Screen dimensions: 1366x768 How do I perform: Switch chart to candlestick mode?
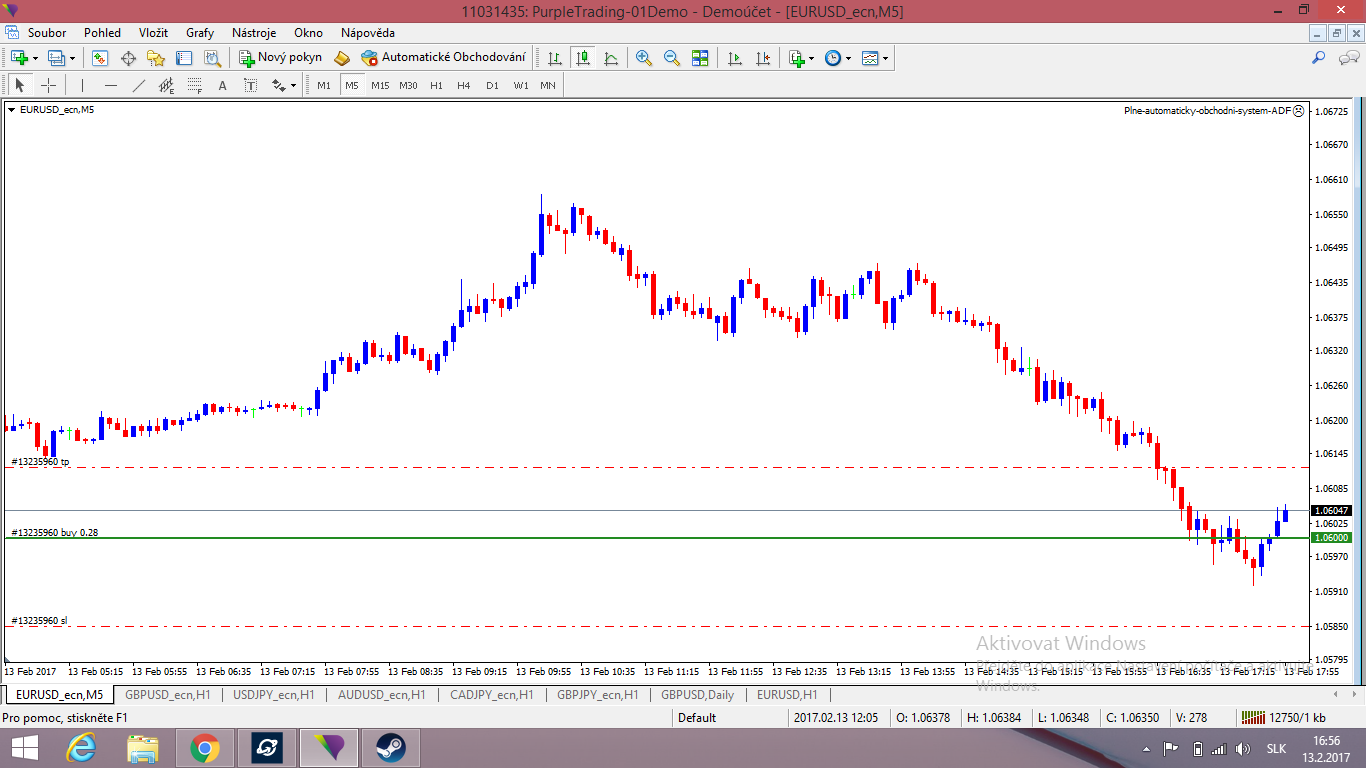click(583, 58)
